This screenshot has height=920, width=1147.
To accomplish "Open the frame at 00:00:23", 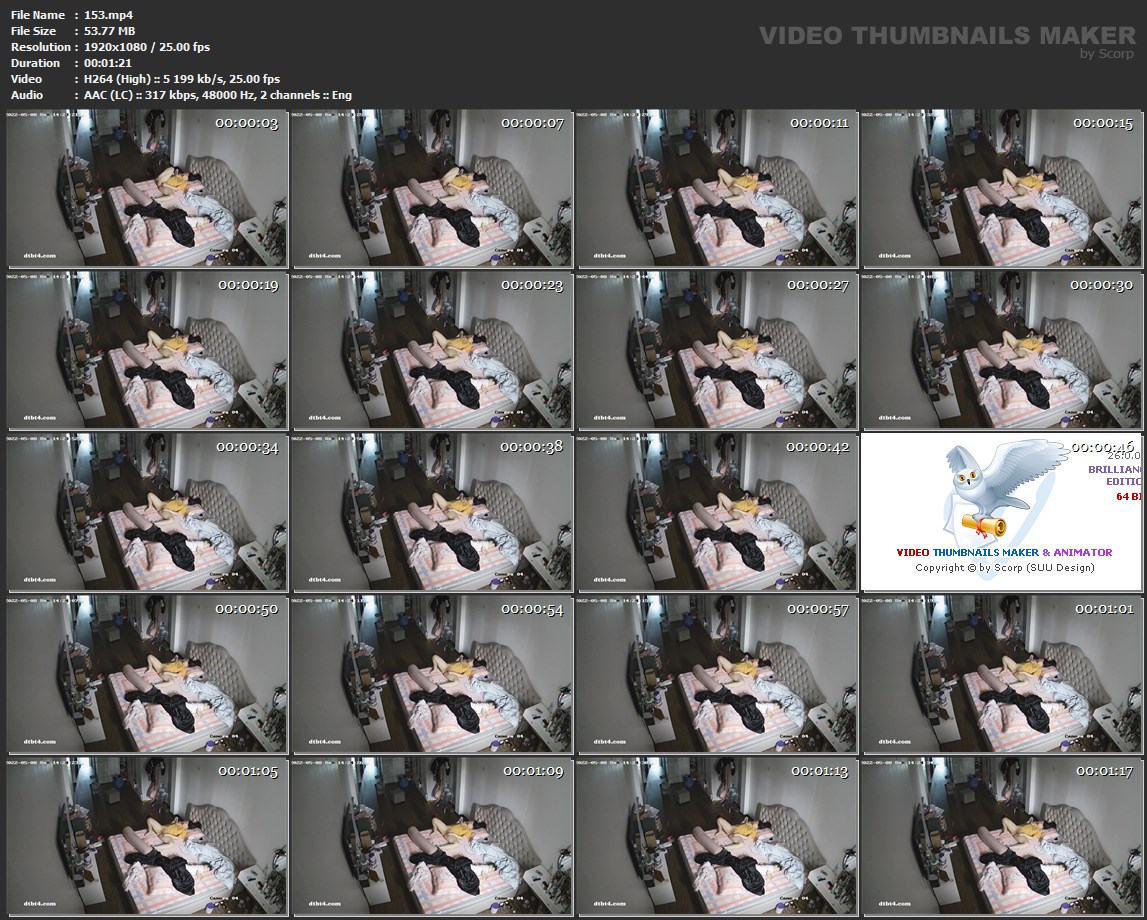I will point(432,351).
